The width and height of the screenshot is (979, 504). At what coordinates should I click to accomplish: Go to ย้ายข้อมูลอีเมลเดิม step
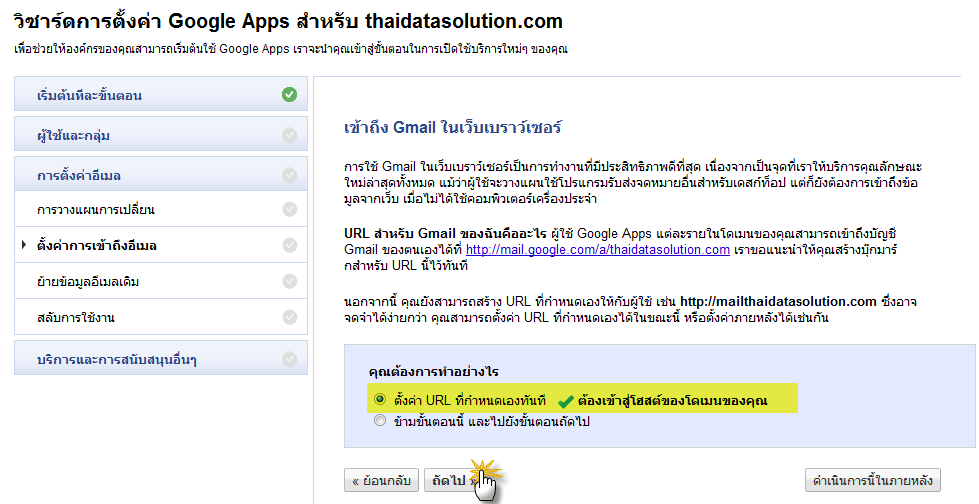click(161, 281)
